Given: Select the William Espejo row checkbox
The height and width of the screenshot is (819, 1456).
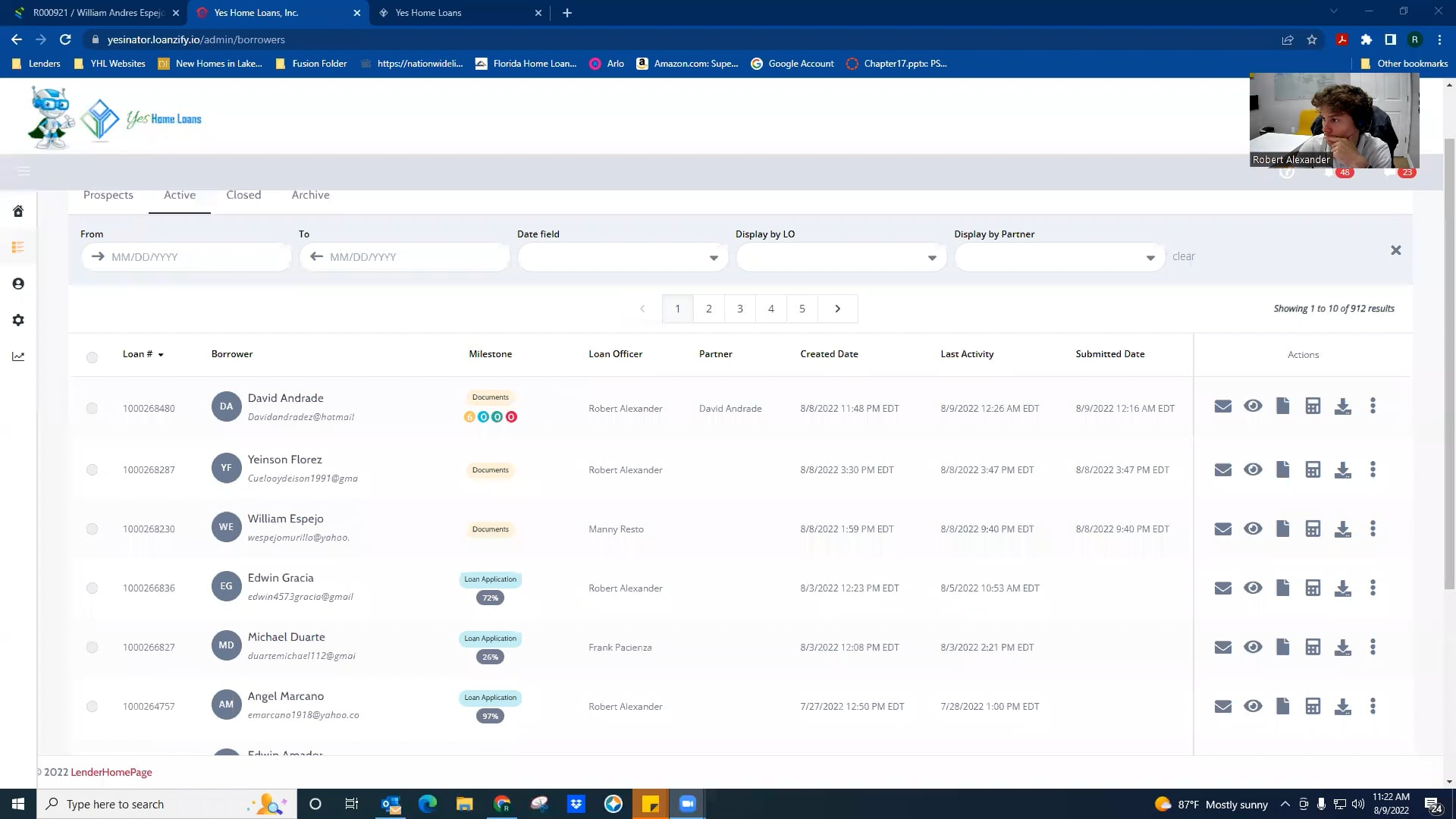Looking at the screenshot, I should (92, 529).
